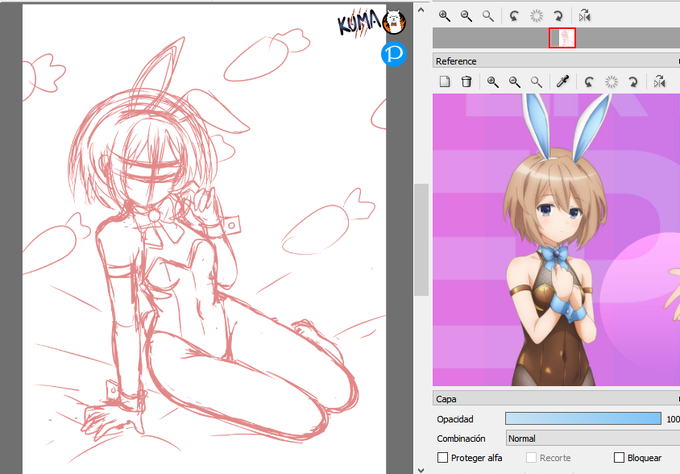Rotate Reference image right
This screenshot has width=680, height=474.
coord(633,82)
